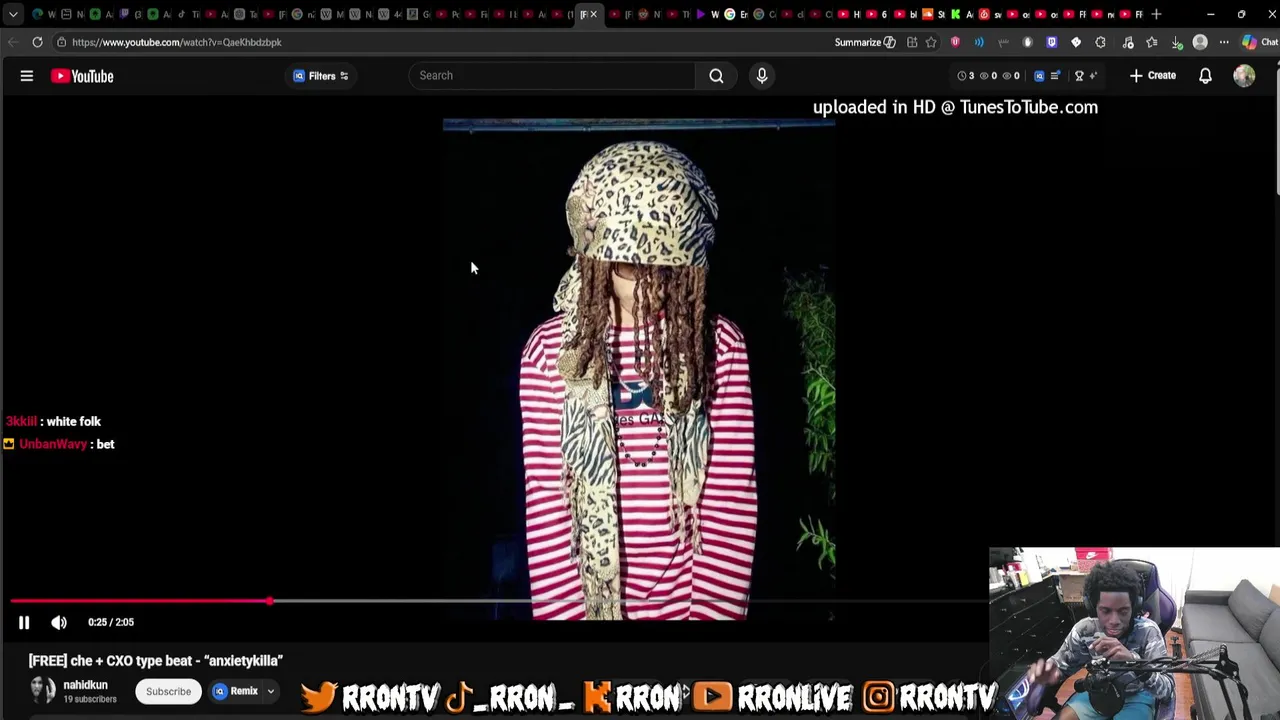The height and width of the screenshot is (720, 1280).
Task: Open a new browser tab plus
Action: click(x=1156, y=14)
